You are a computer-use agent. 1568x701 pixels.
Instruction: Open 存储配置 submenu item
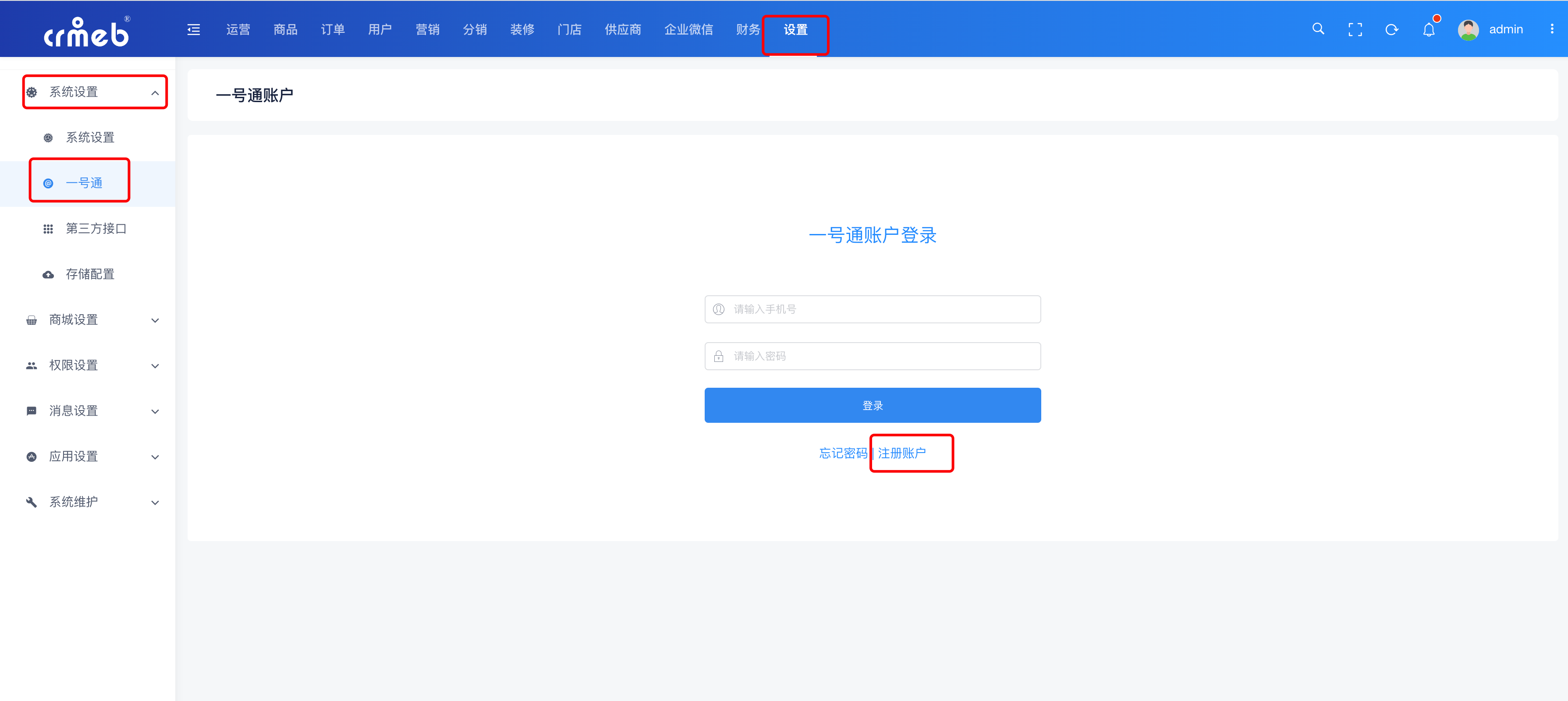click(88, 275)
